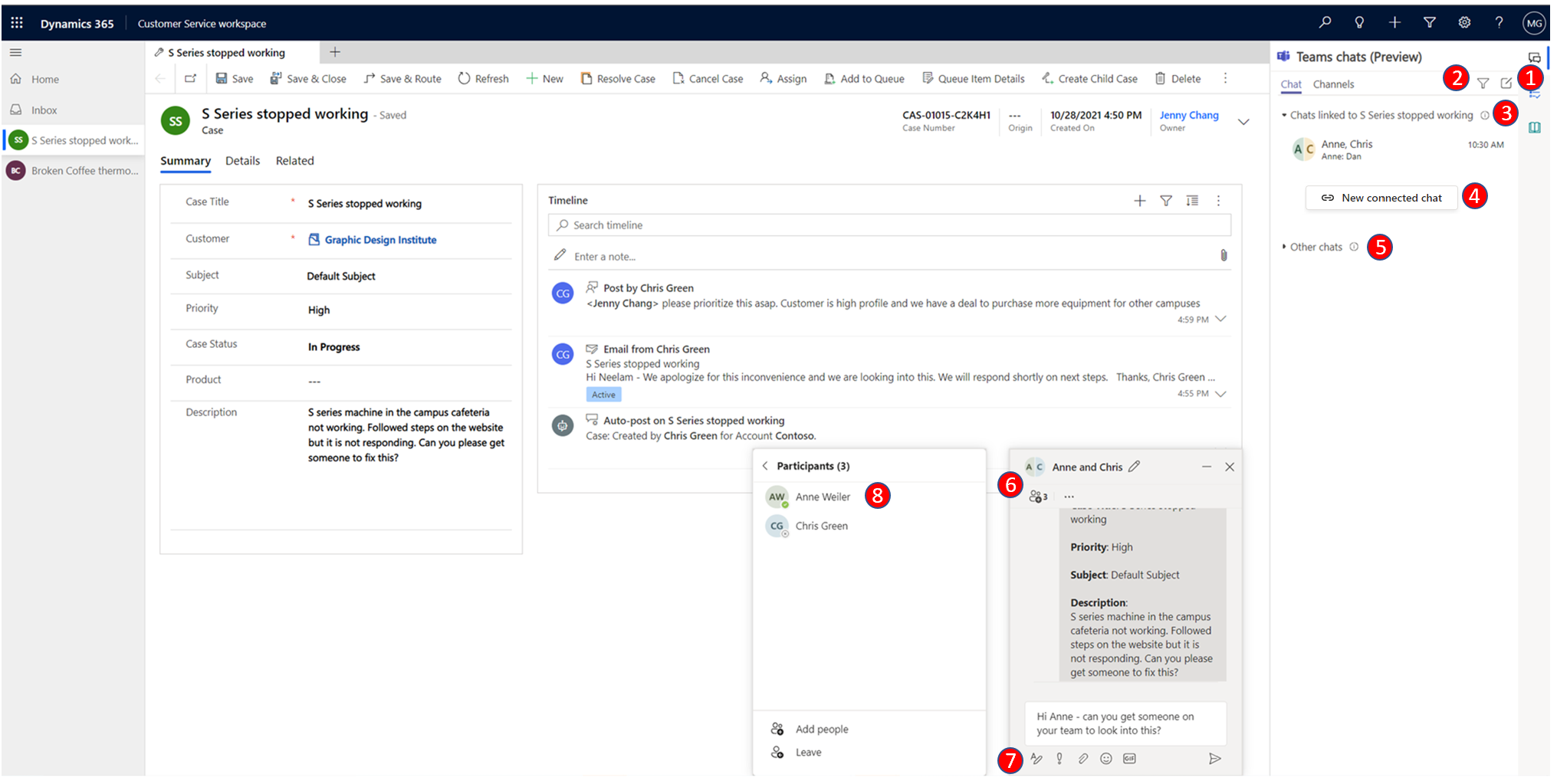Expand the case header details chevron

tap(1243, 122)
